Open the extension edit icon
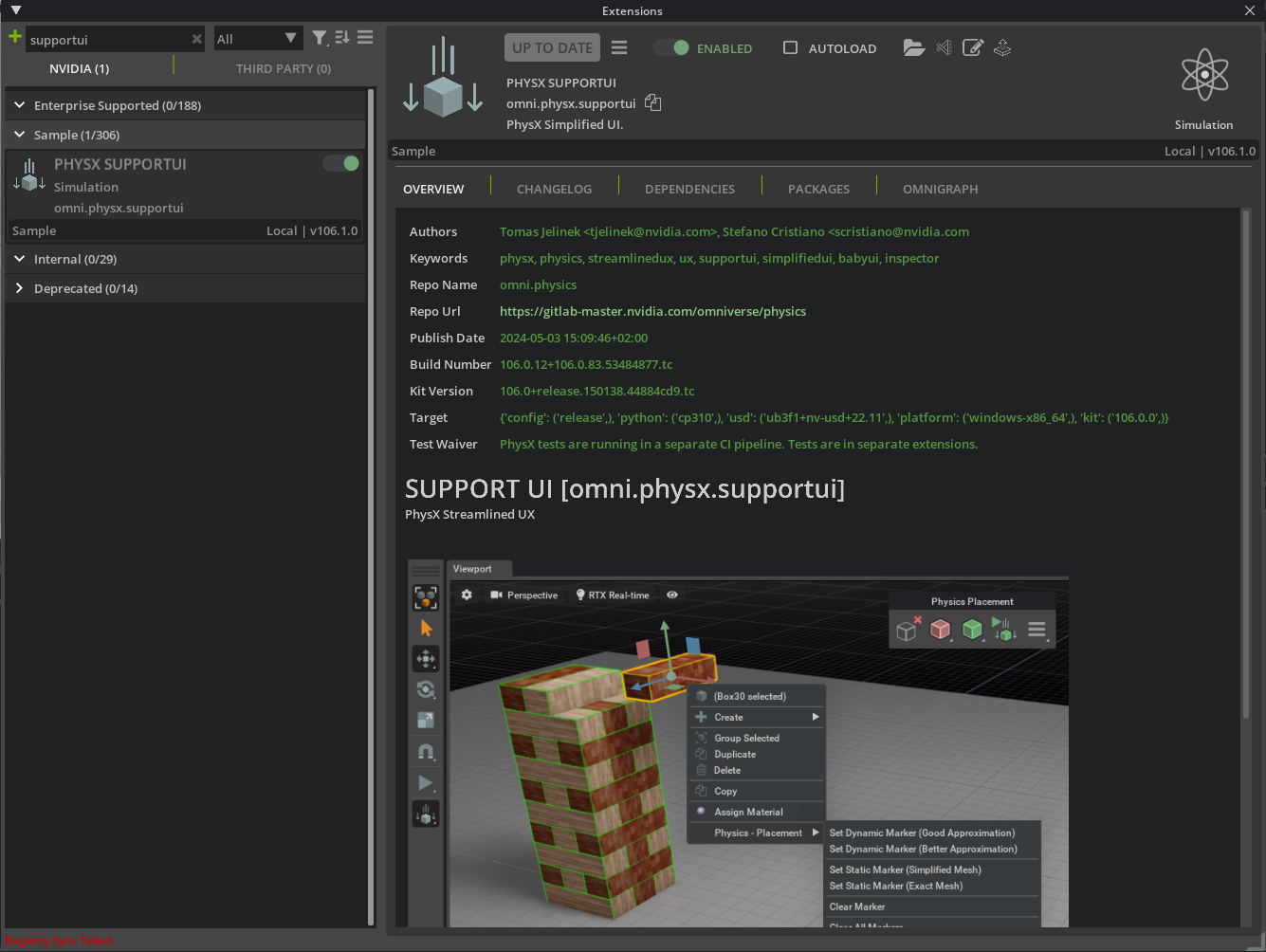 [973, 47]
